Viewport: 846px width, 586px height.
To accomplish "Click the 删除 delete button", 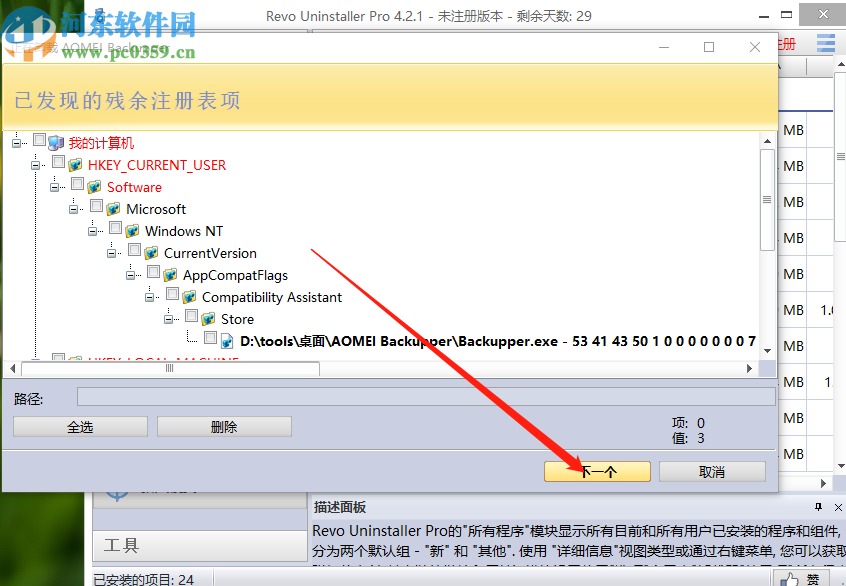I will [x=224, y=427].
